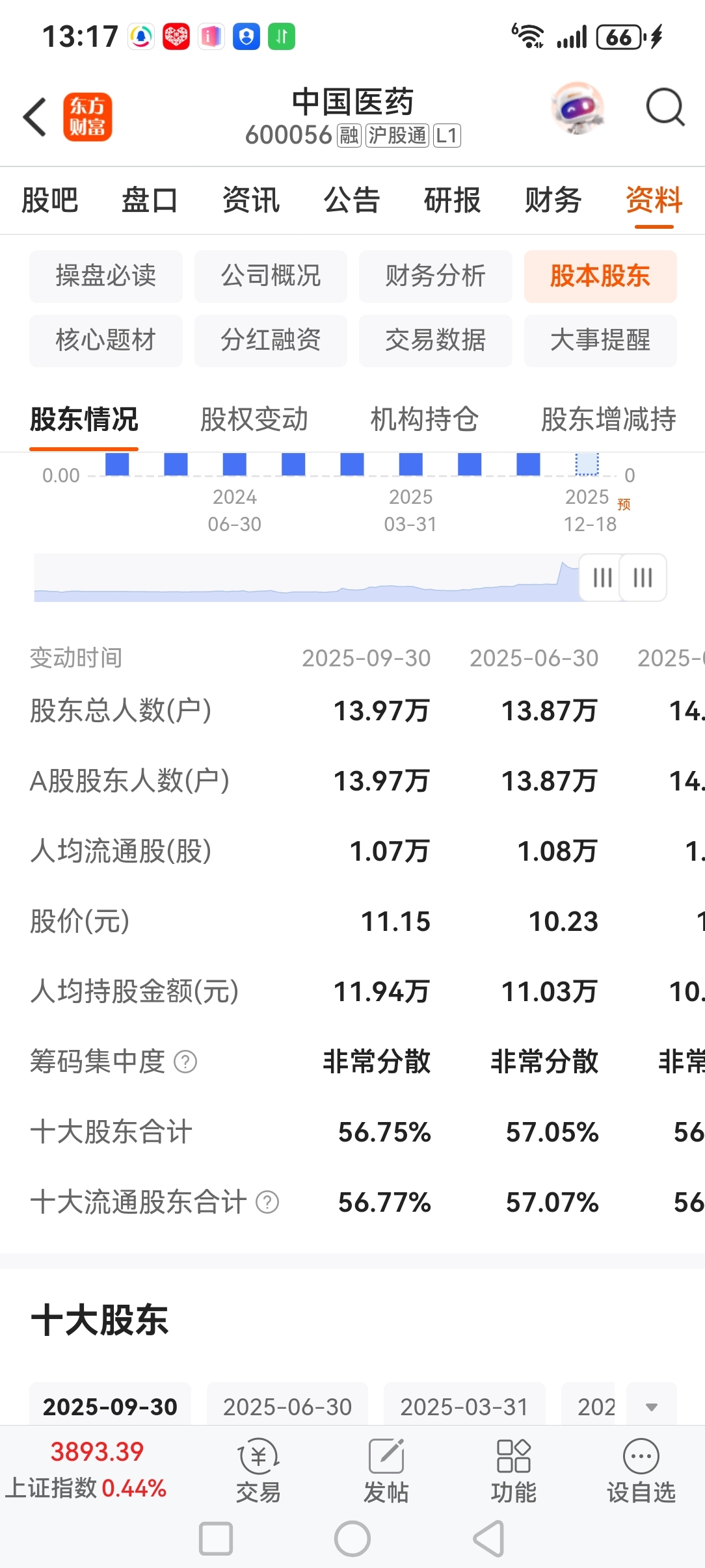Tap the blue bar above 2024 06-30
The image size is (705, 1568).
click(235, 465)
